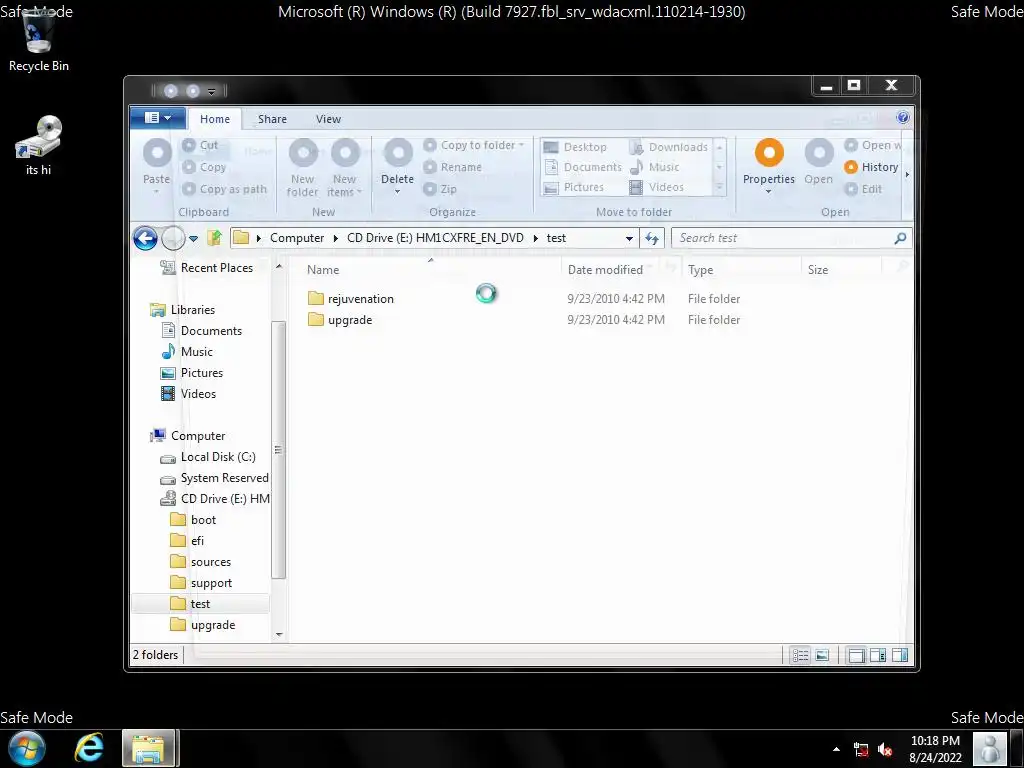Open the blue File menu button

tap(157, 118)
